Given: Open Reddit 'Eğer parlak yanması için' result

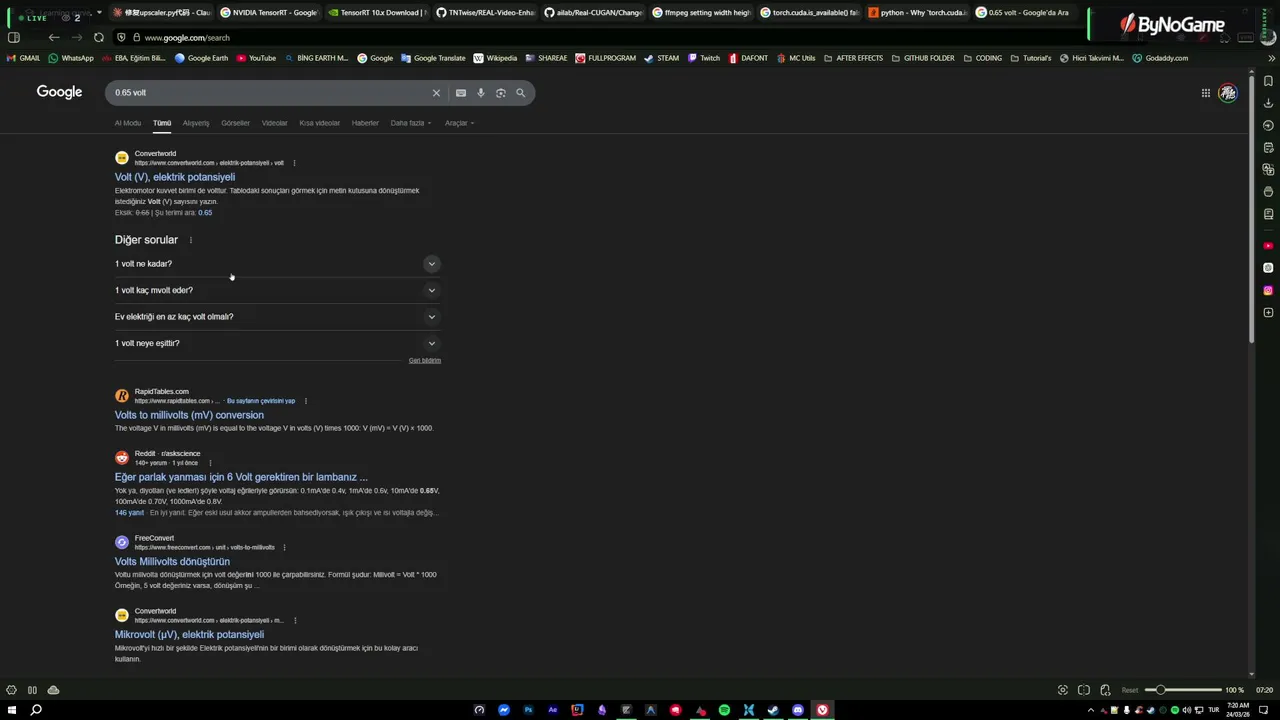Looking at the screenshot, I should (x=241, y=477).
